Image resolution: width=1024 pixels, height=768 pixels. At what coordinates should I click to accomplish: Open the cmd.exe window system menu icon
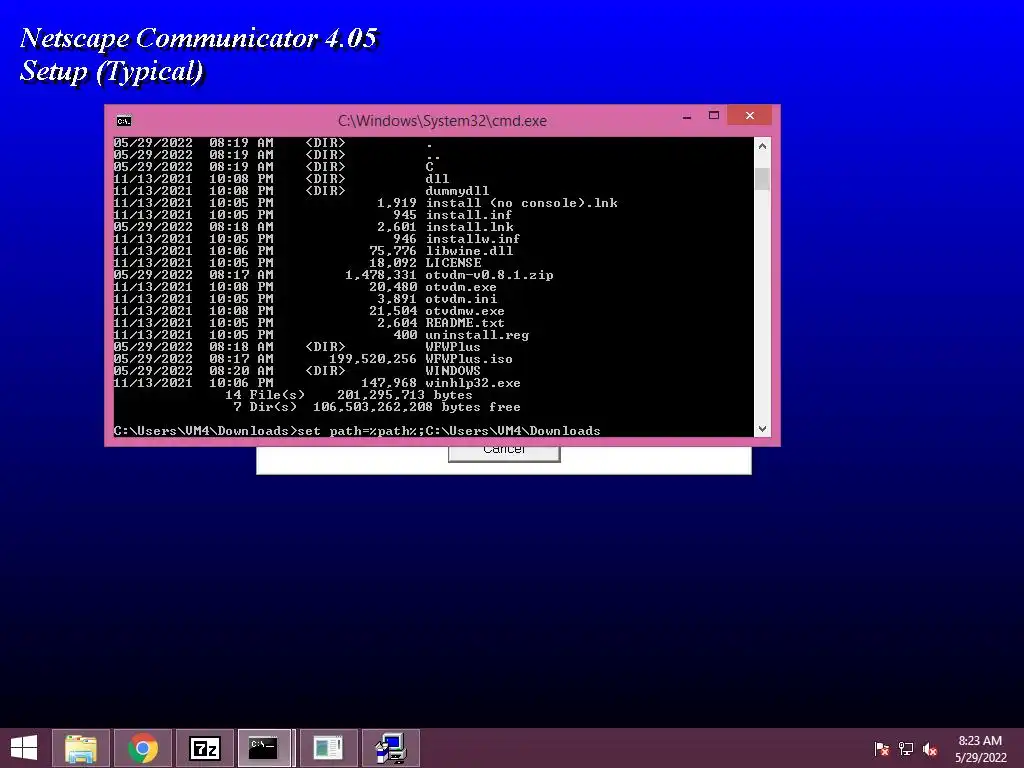click(124, 121)
